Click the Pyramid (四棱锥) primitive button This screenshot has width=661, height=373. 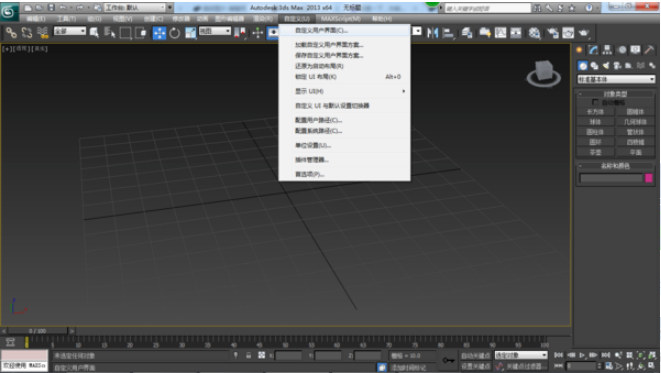[x=635, y=142]
